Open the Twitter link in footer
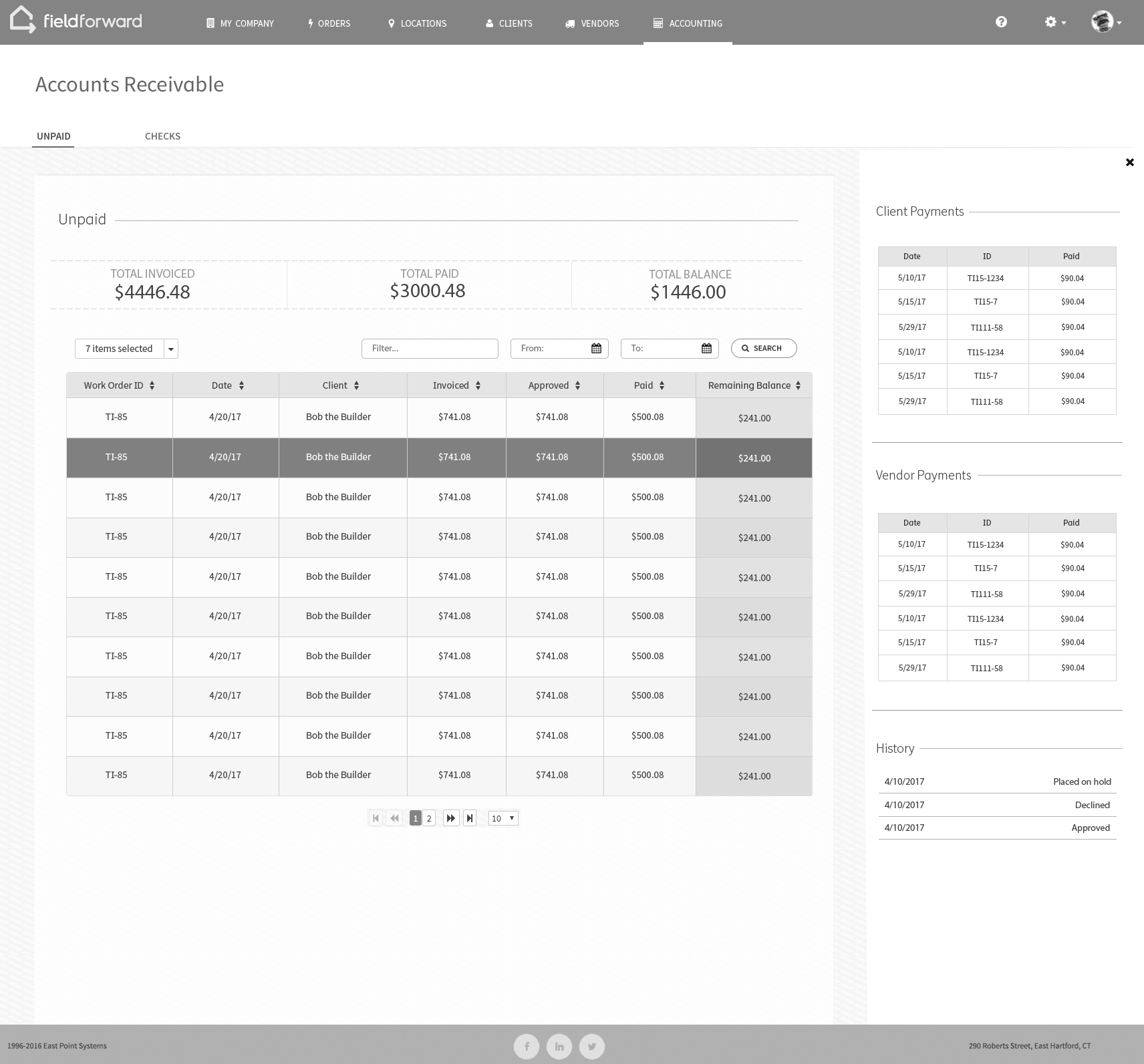Image resolution: width=1144 pixels, height=1064 pixels. click(592, 1047)
